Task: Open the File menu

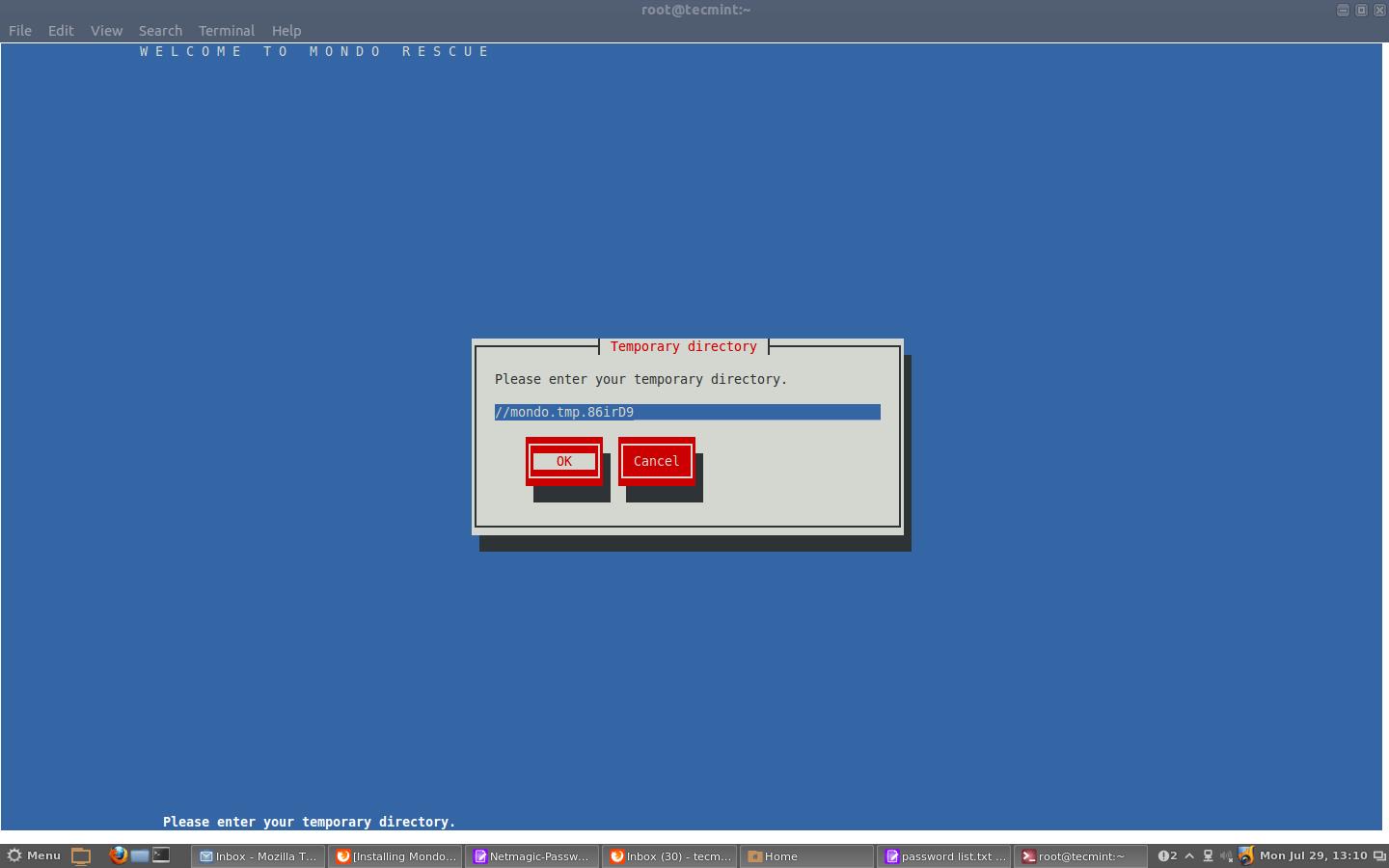Action: coord(20,31)
